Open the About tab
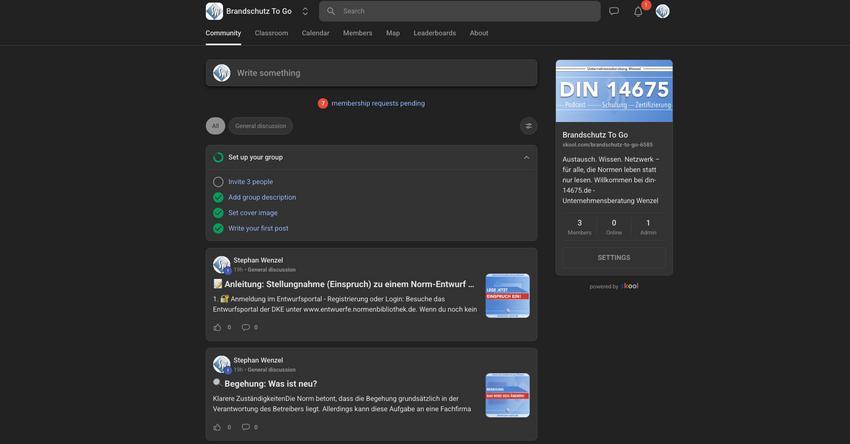Screen dimensions: 850x444 coord(479,33)
